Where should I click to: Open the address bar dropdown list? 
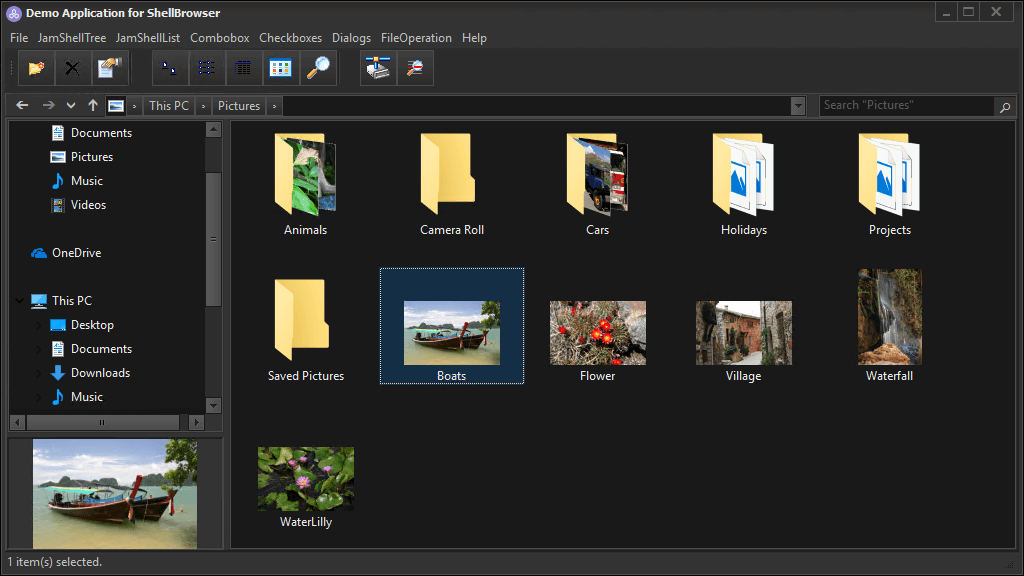coord(797,105)
